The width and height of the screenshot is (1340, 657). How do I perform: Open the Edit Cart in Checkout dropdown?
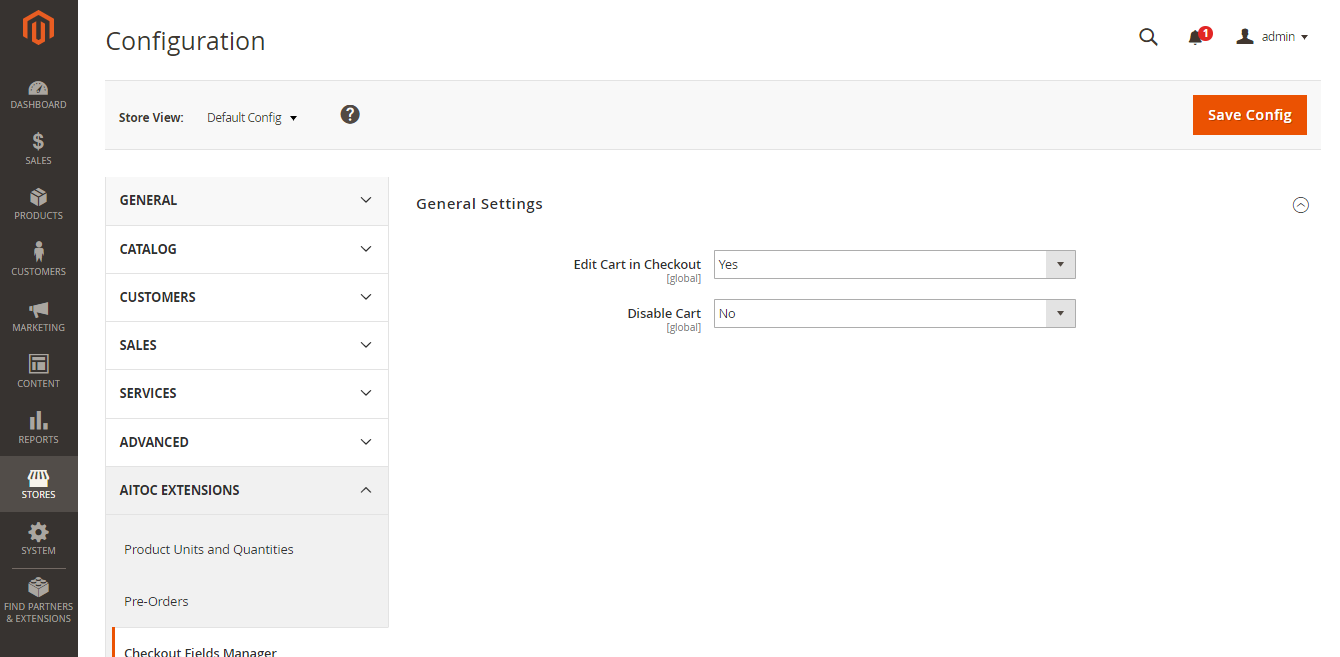(x=894, y=265)
